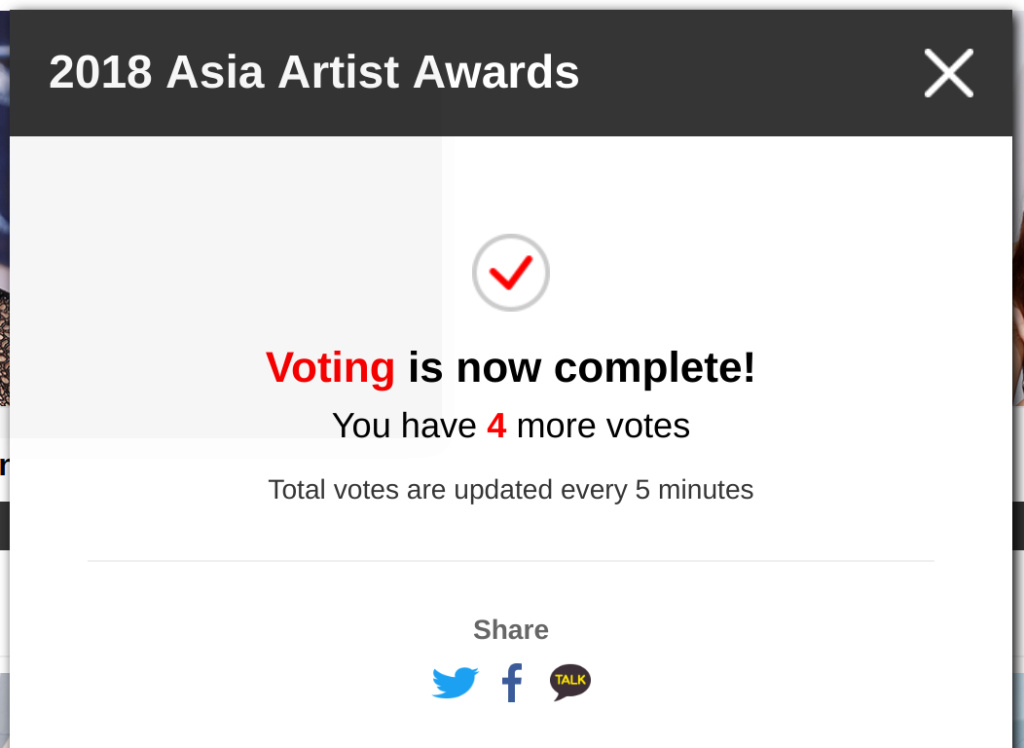Click the dark background strip at left edge
The height and width of the screenshot is (748, 1024).
tap(5, 526)
